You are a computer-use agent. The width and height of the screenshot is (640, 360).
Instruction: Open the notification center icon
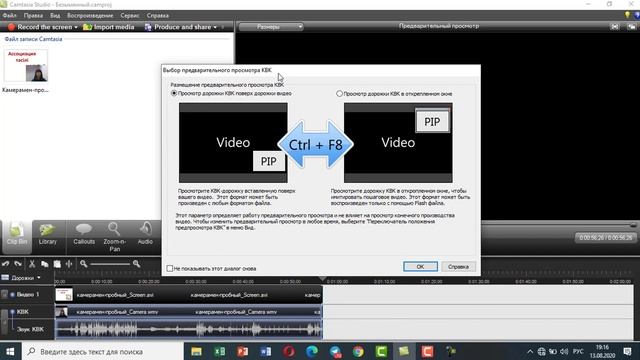tap(628, 351)
